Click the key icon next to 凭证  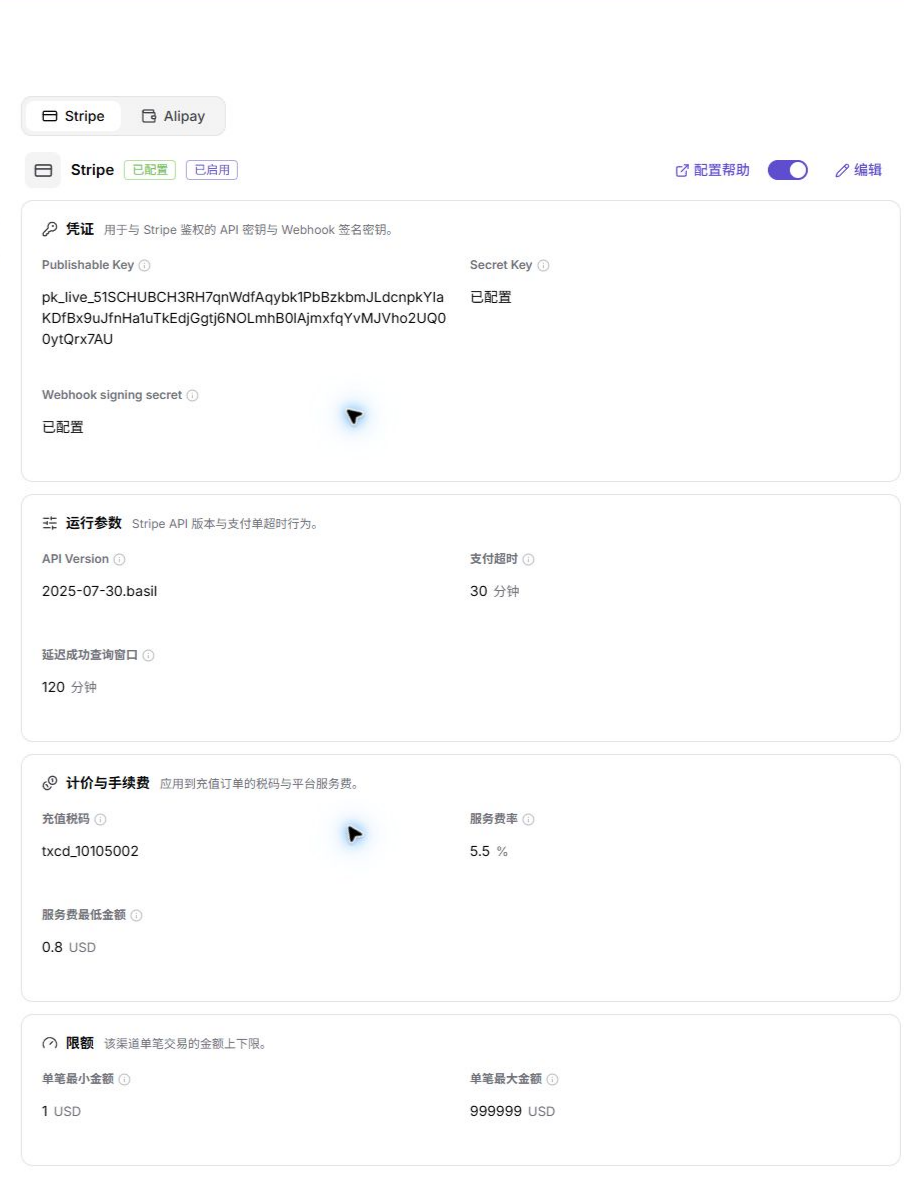coord(50,229)
